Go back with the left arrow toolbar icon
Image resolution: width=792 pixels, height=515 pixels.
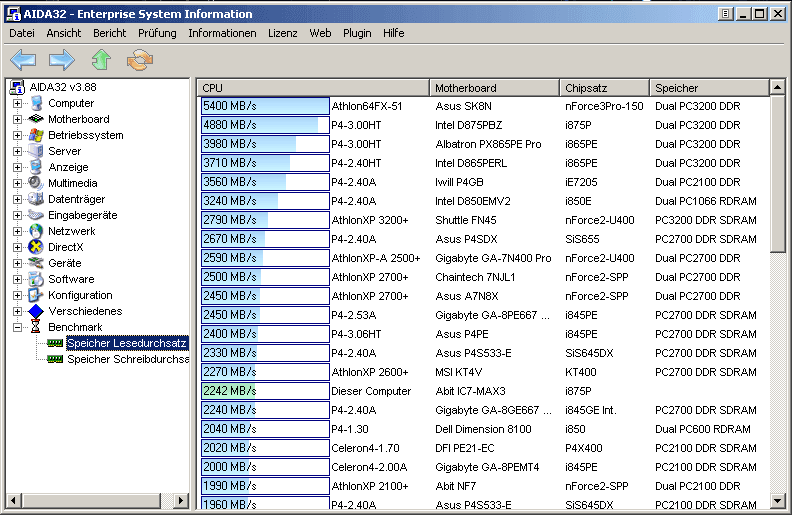[23, 60]
